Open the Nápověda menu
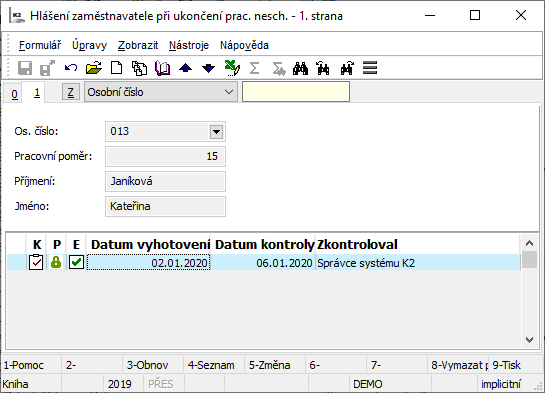 click(244, 45)
